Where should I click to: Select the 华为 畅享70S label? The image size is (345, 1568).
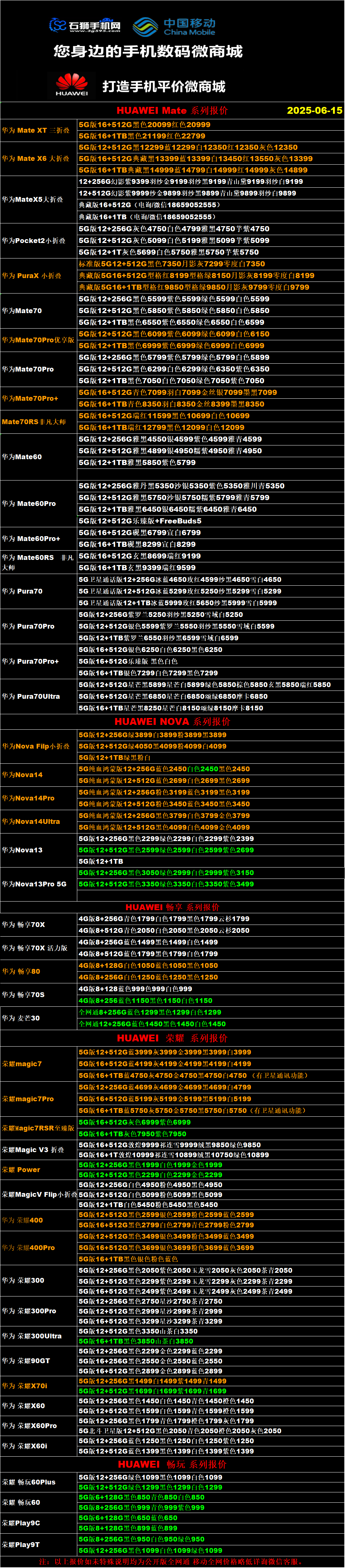point(24,995)
